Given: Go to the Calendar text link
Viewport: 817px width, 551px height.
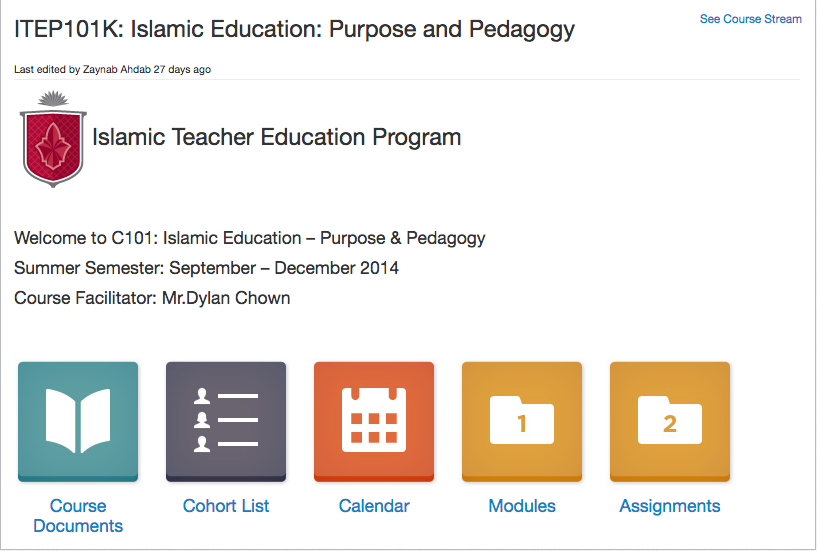Looking at the screenshot, I should coord(374,506).
